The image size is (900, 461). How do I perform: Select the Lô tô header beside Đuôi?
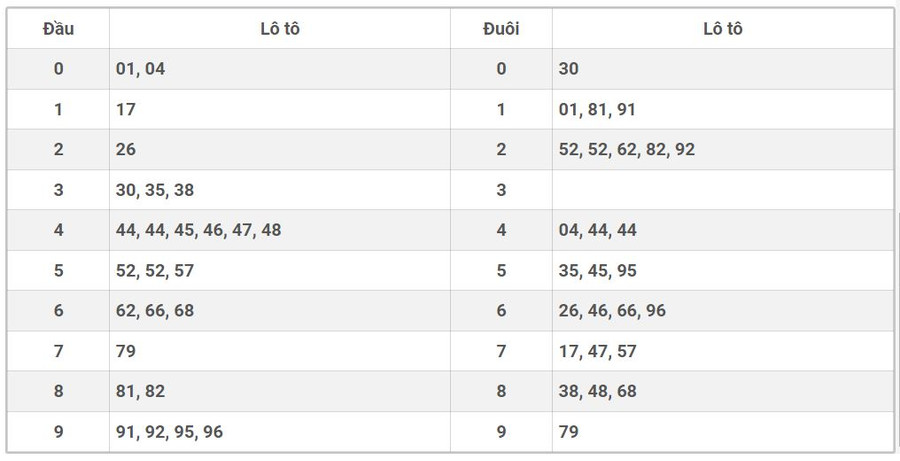(722, 29)
